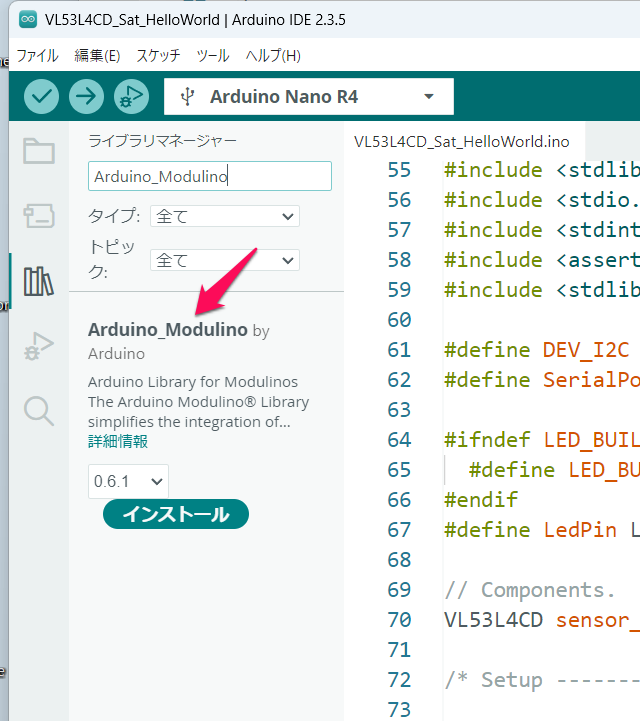This screenshot has height=721, width=640.
Task: Open the スケッチ menu
Action: tap(158, 55)
